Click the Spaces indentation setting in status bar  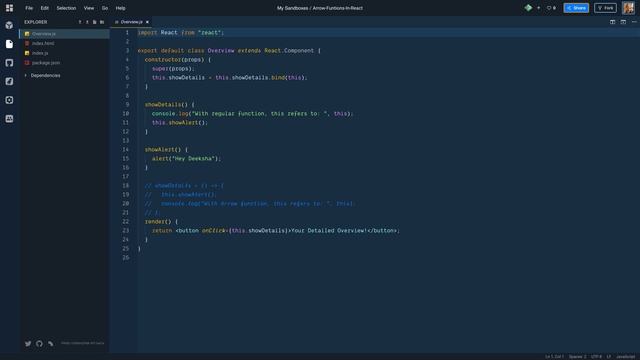577,357
